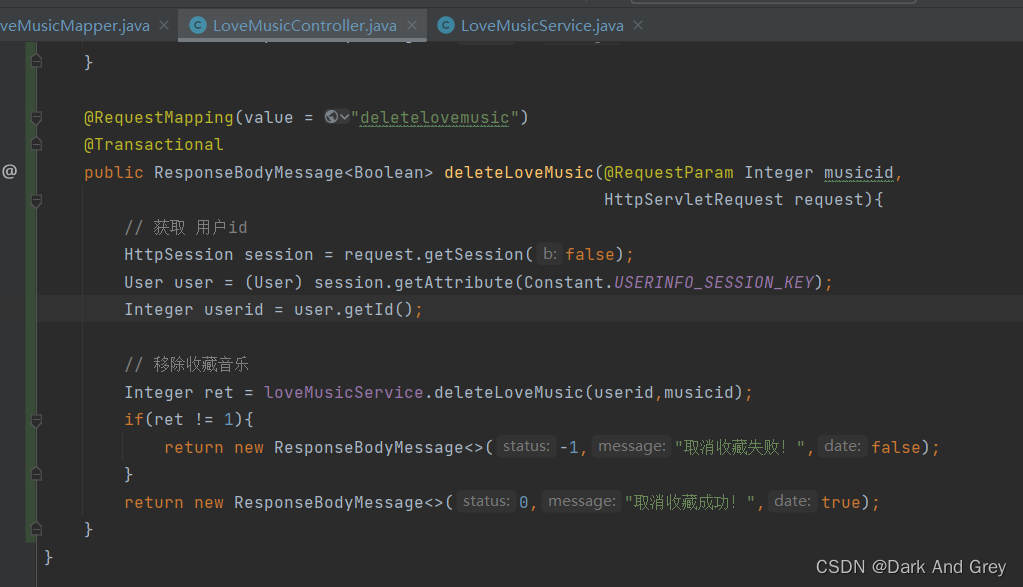Viewport: 1023px width, 587px height.
Task: Click the @Transactional annotation text
Action: (x=153, y=145)
